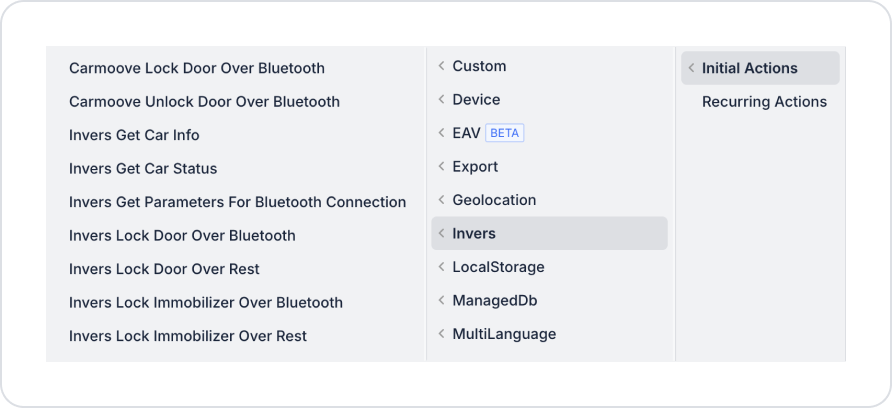
Task: Select Recurring Actions menu item
Action: coord(764,102)
